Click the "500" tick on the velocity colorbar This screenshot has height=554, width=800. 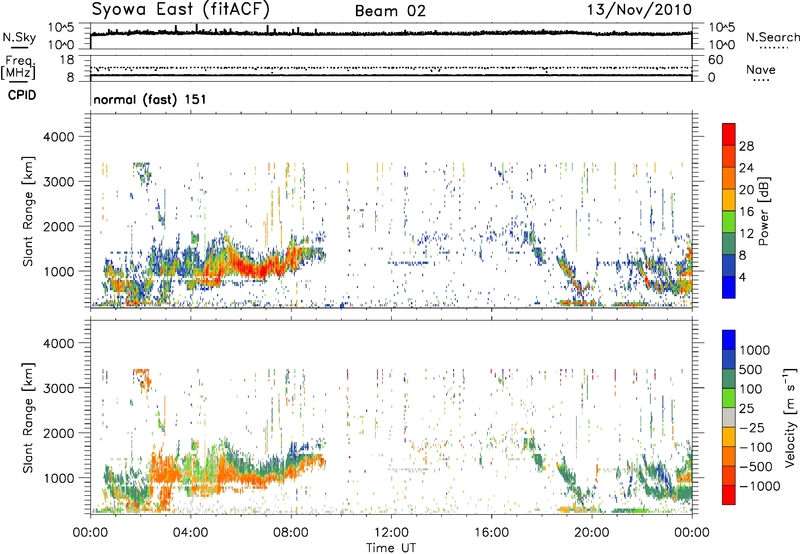(x=751, y=369)
